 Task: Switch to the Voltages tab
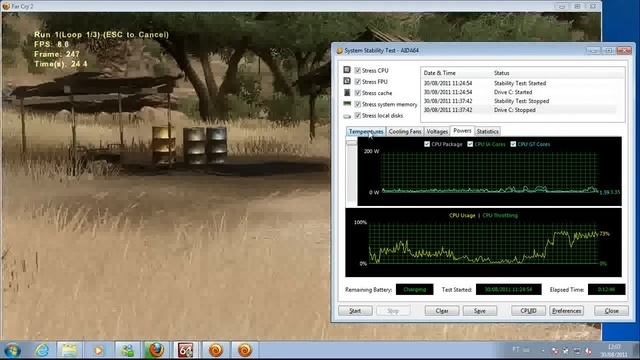click(437, 131)
